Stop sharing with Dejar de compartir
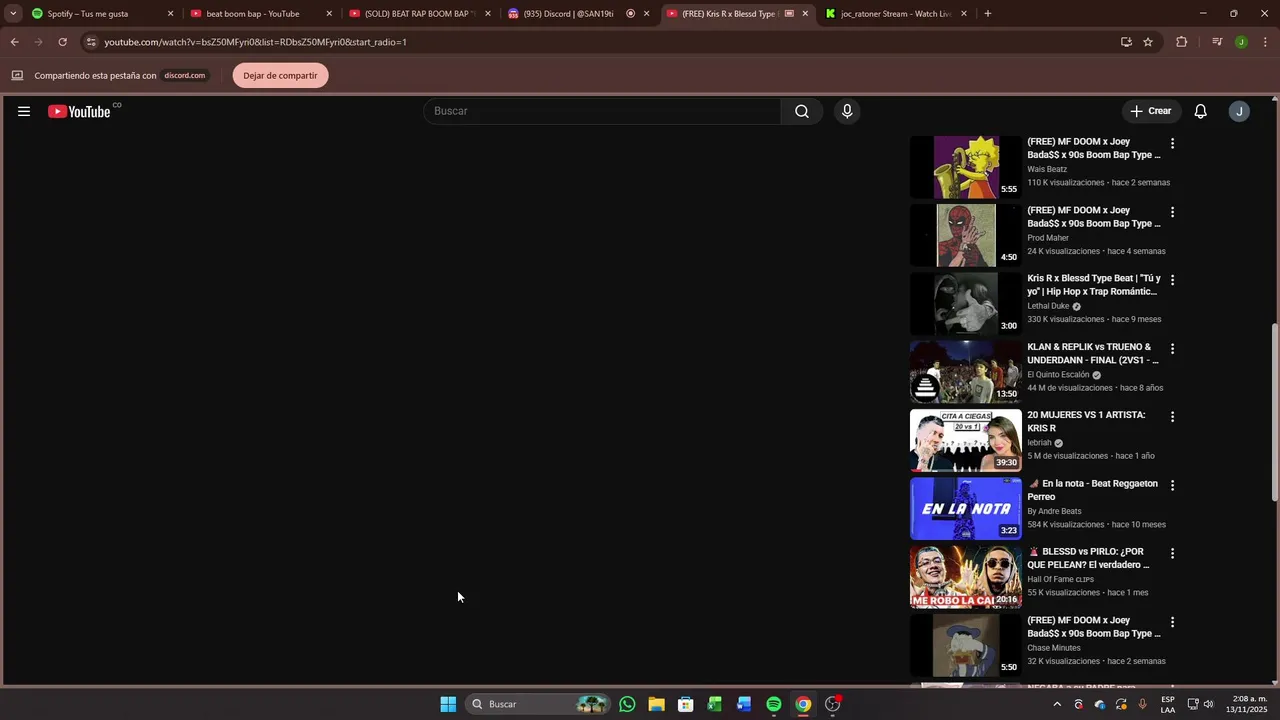 pos(280,75)
